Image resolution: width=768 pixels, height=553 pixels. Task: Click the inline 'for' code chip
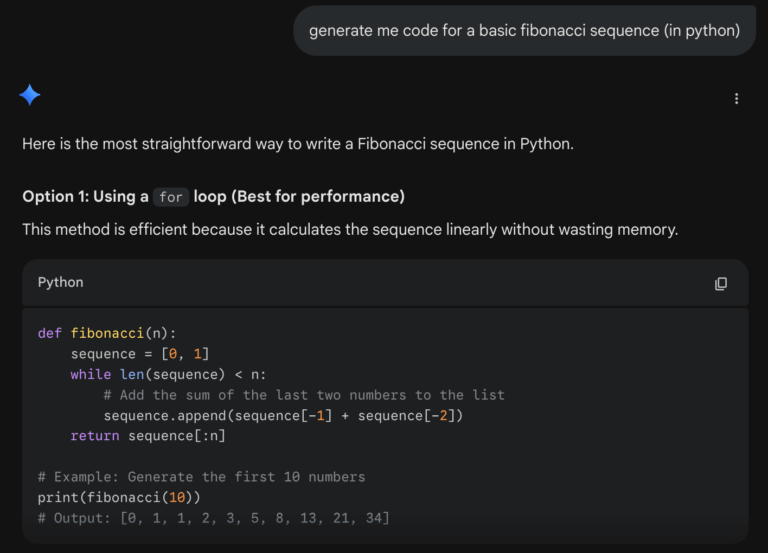coord(171,197)
